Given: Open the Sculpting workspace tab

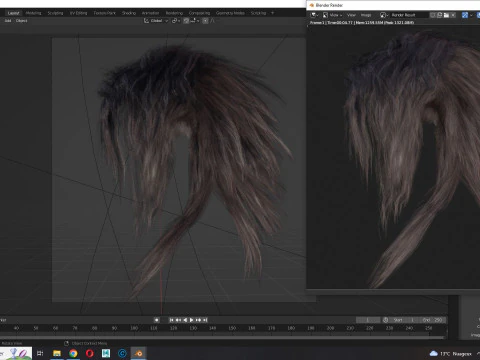Looking at the screenshot, I should [x=55, y=13].
